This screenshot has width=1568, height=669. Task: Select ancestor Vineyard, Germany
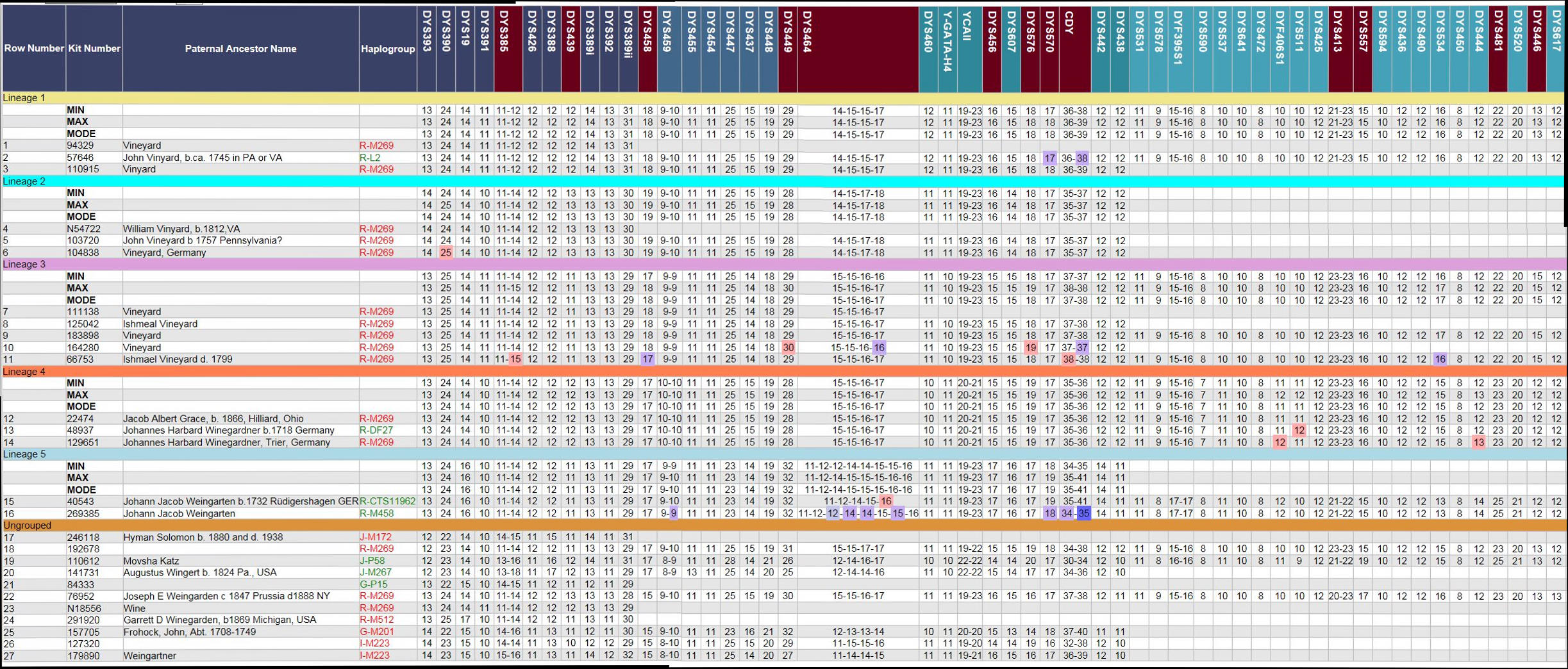165,252
